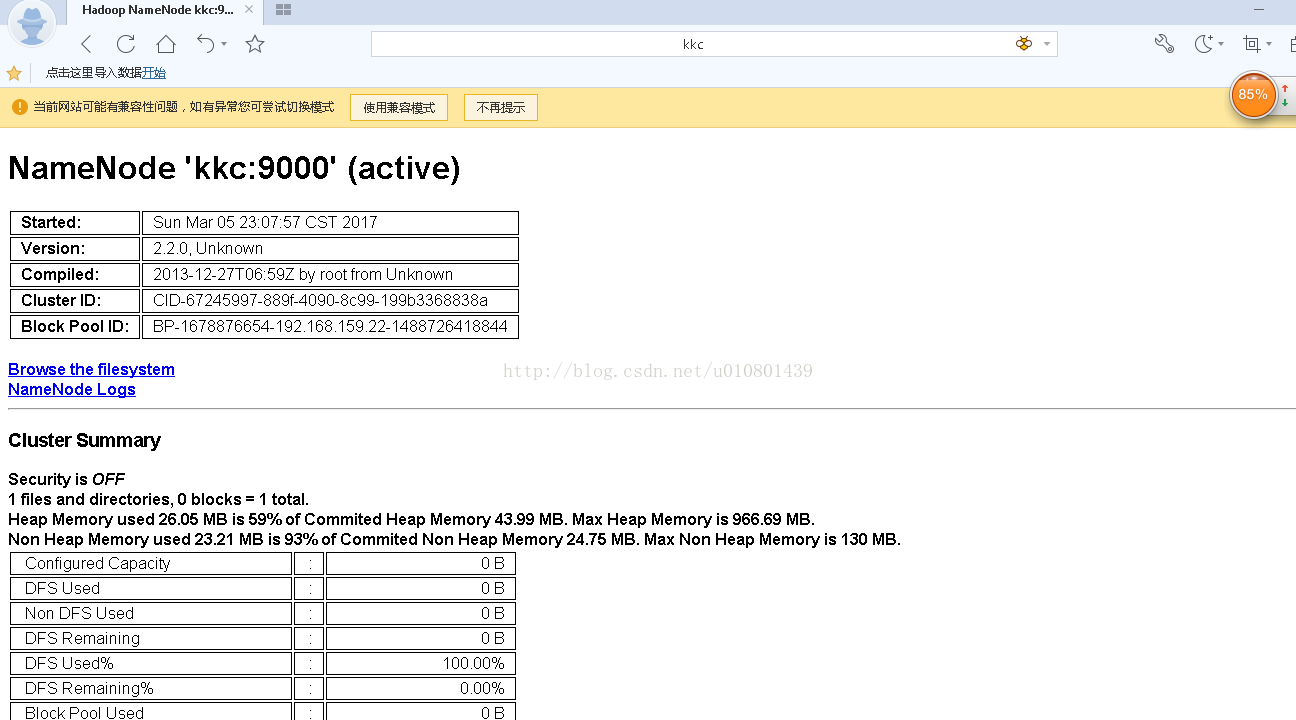Image resolution: width=1296 pixels, height=720 pixels.
Task: Click the DFS Used label cell
Action: point(151,588)
